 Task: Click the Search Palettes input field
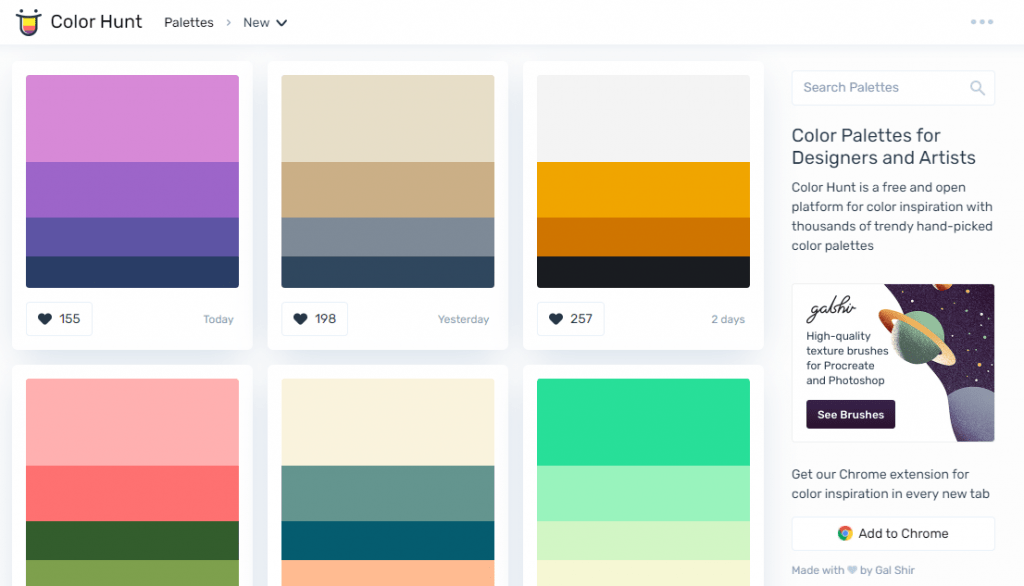(x=880, y=88)
